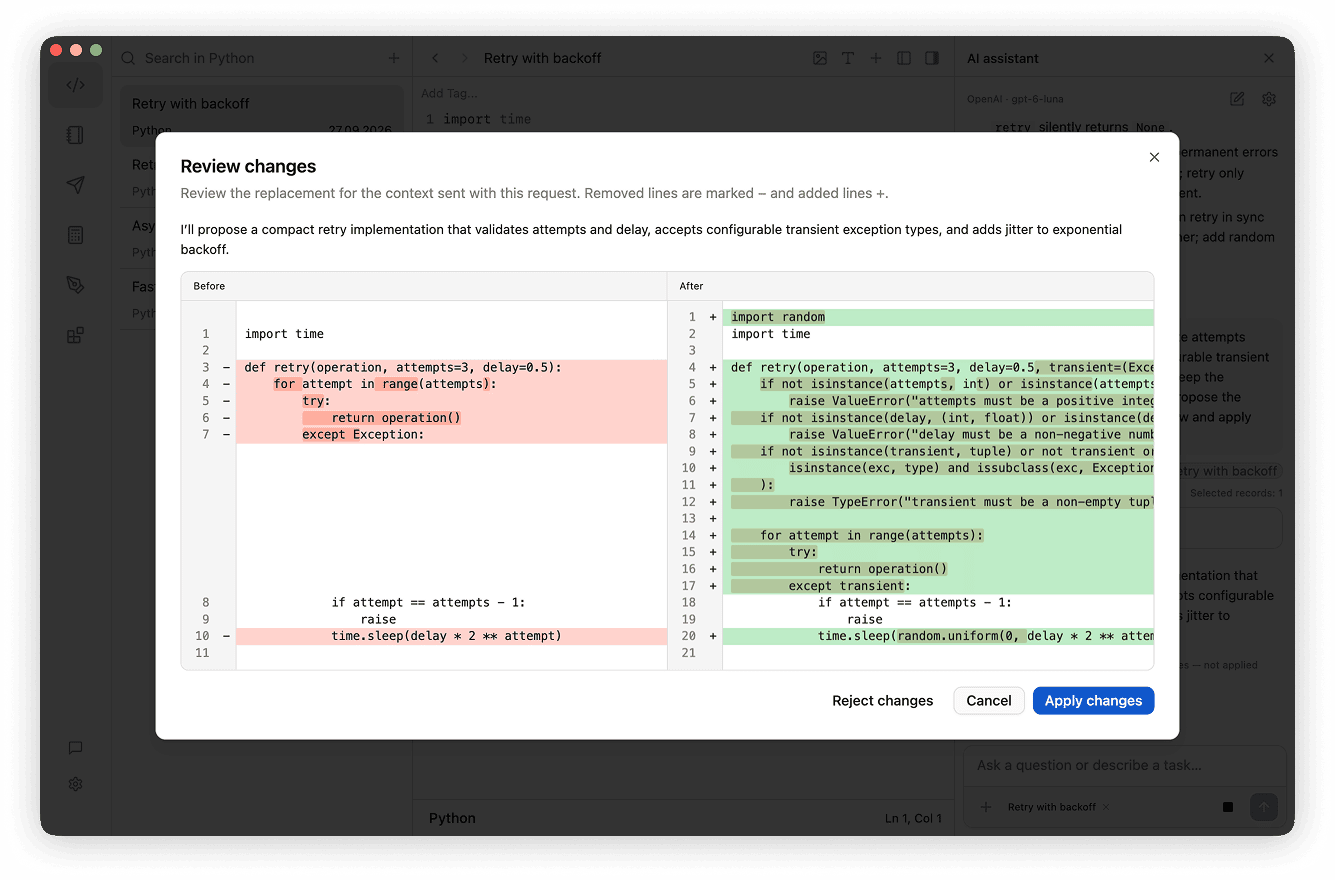1335x880 pixels.
Task: Click the removed except Exception line
Action: 450,435
